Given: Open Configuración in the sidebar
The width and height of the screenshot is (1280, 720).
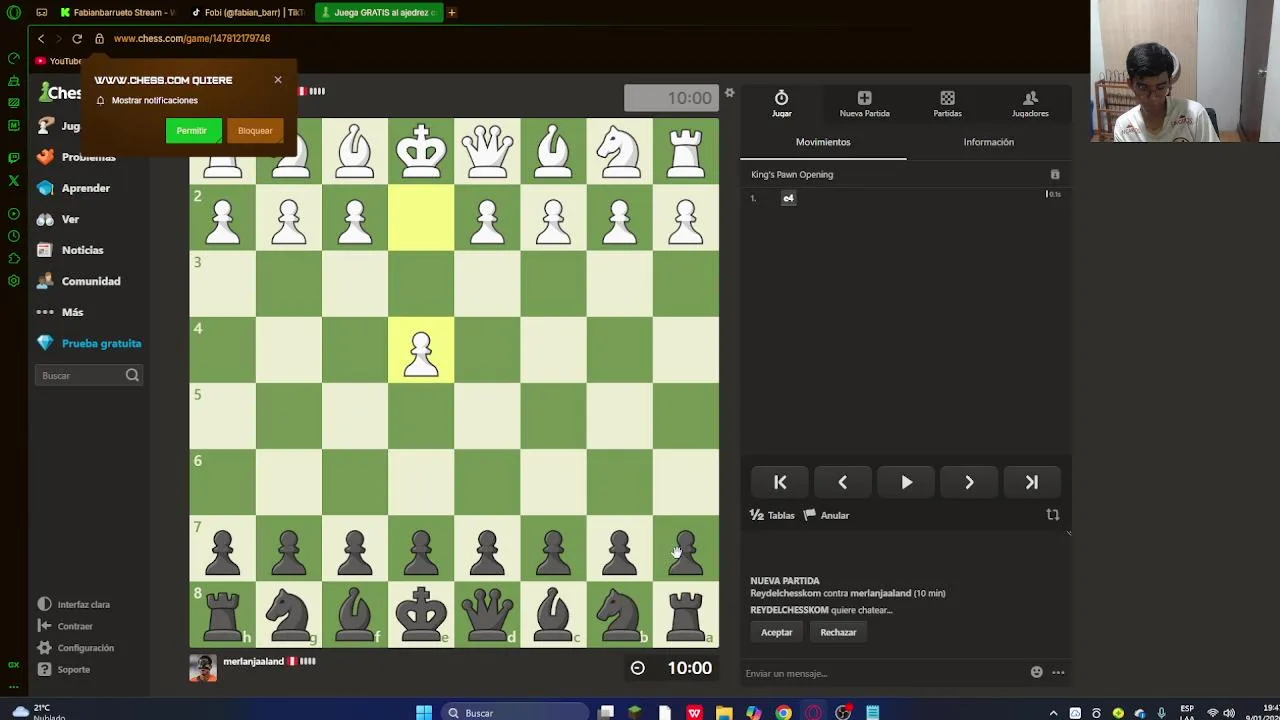Looking at the screenshot, I should pos(76,648).
